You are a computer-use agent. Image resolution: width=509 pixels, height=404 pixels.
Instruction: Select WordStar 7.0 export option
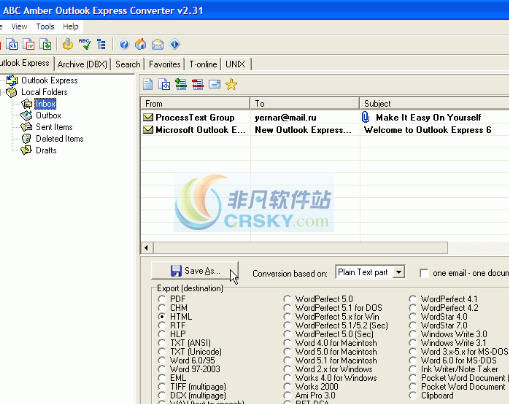413,325
